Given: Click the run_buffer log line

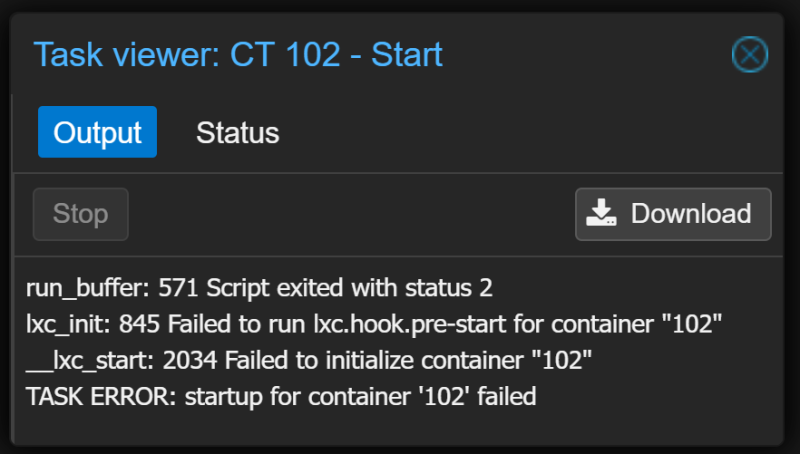Looking at the screenshot, I should pos(259,288).
